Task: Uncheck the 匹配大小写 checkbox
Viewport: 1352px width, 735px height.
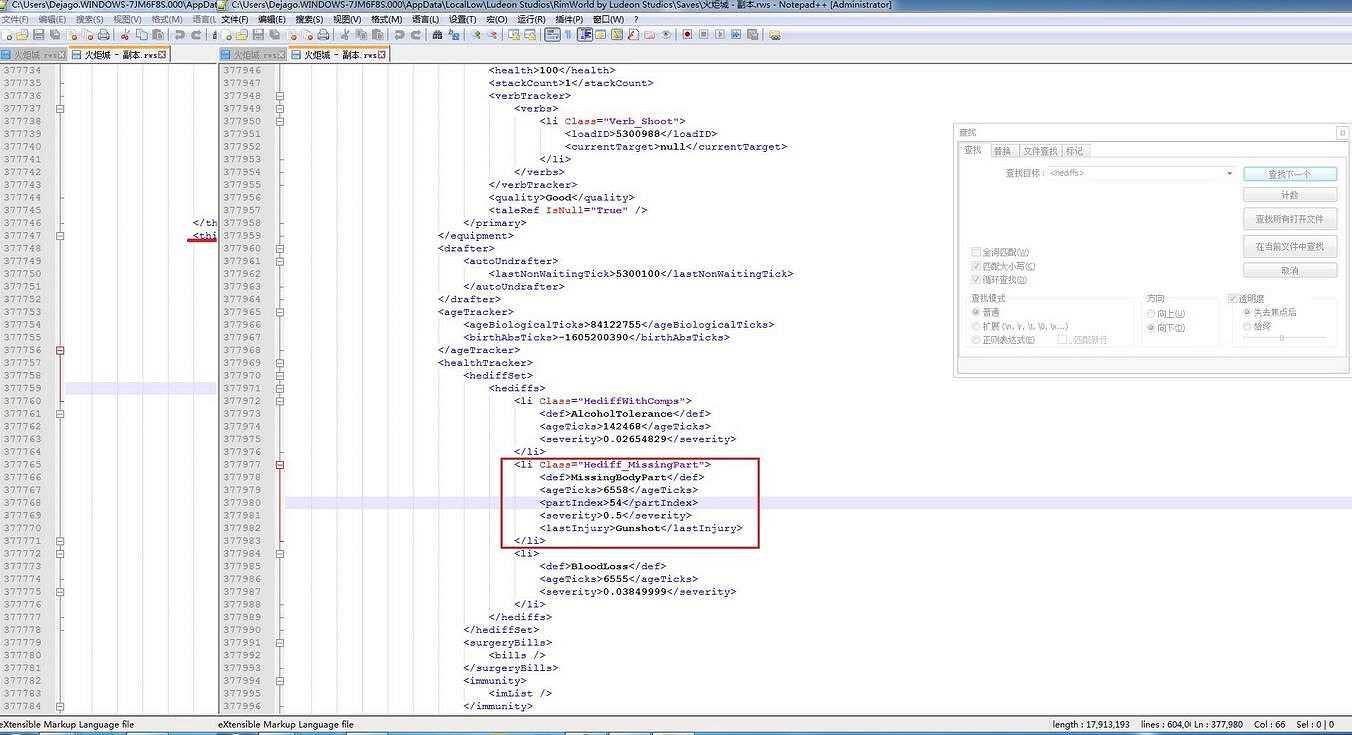Action: [x=976, y=266]
